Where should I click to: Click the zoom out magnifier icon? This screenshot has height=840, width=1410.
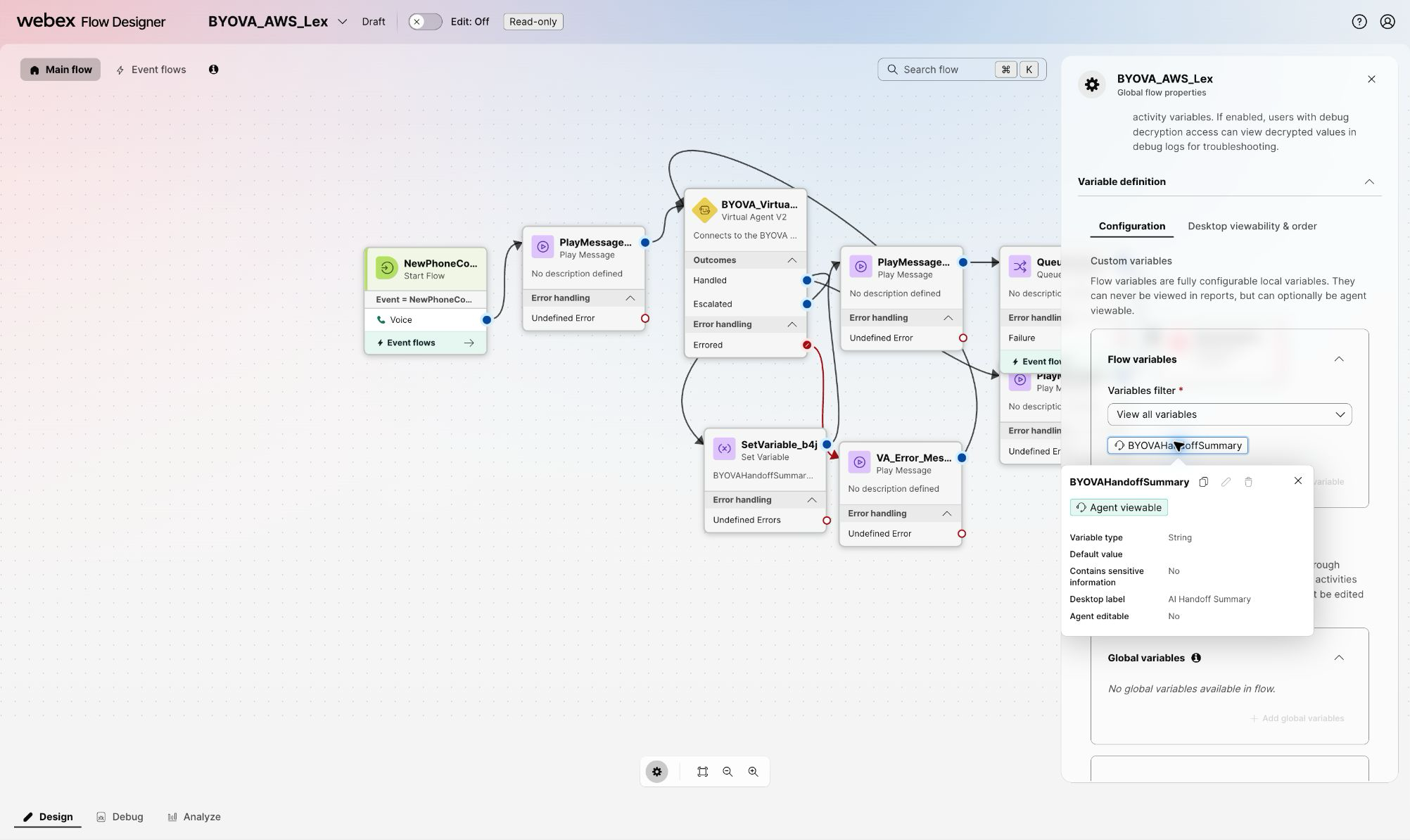tap(728, 772)
